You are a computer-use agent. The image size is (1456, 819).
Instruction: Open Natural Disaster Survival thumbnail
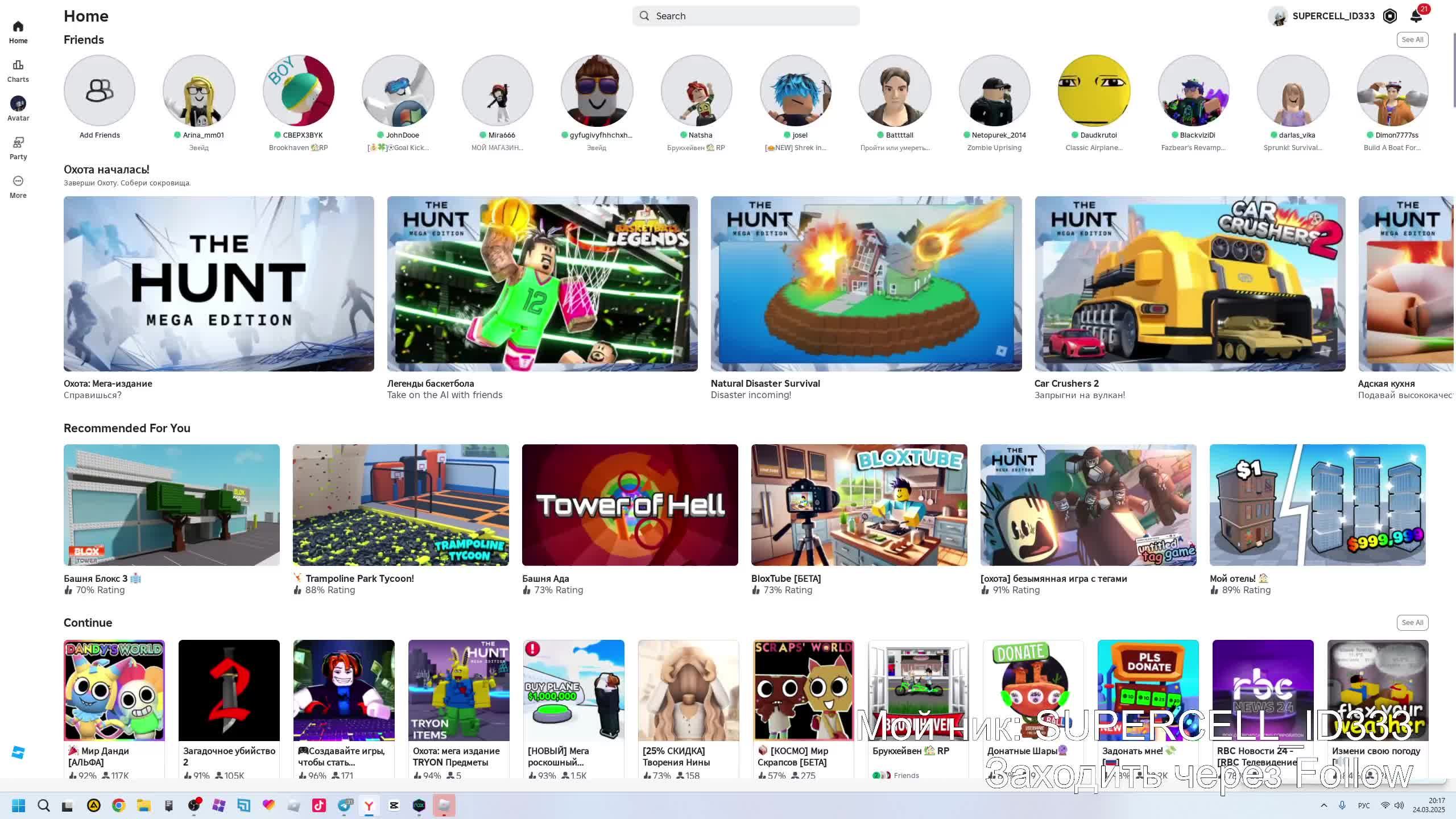coord(866,284)
